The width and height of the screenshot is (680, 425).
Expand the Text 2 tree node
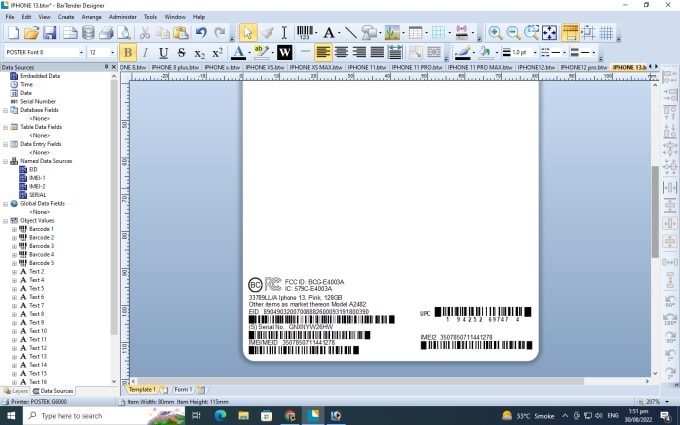pos(14,272)
